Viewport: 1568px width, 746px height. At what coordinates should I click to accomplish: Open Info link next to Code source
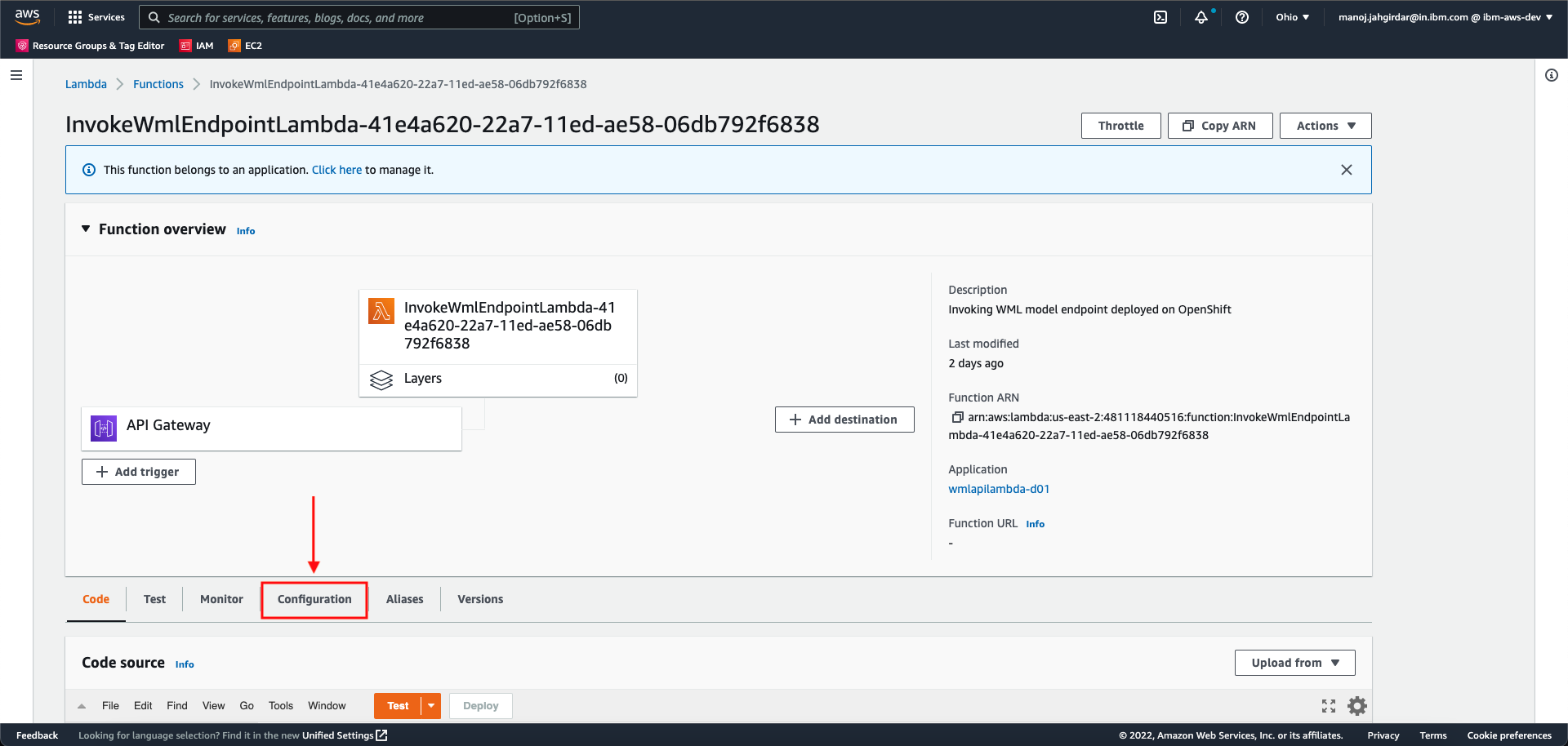185,664
